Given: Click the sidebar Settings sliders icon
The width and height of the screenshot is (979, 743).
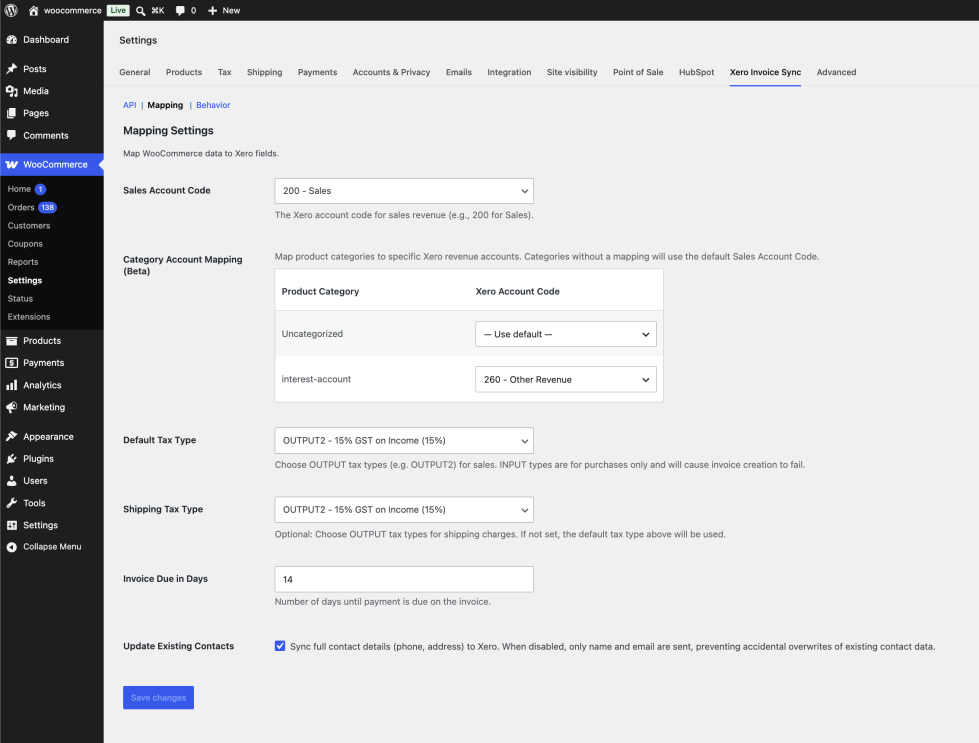Looking at the screenshot, I should [x=12, y=525].
